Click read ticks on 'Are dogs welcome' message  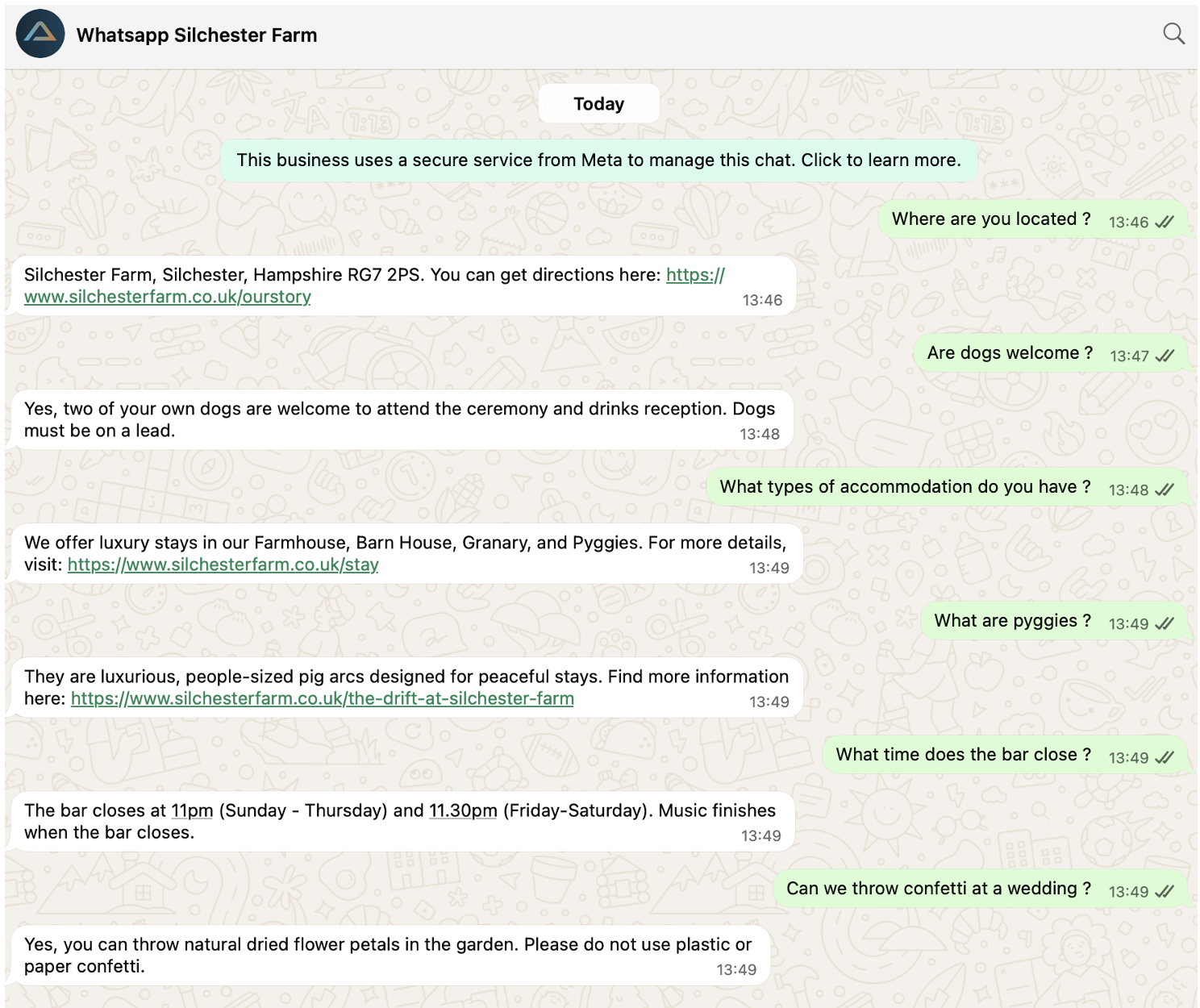tap(1164, 356)
